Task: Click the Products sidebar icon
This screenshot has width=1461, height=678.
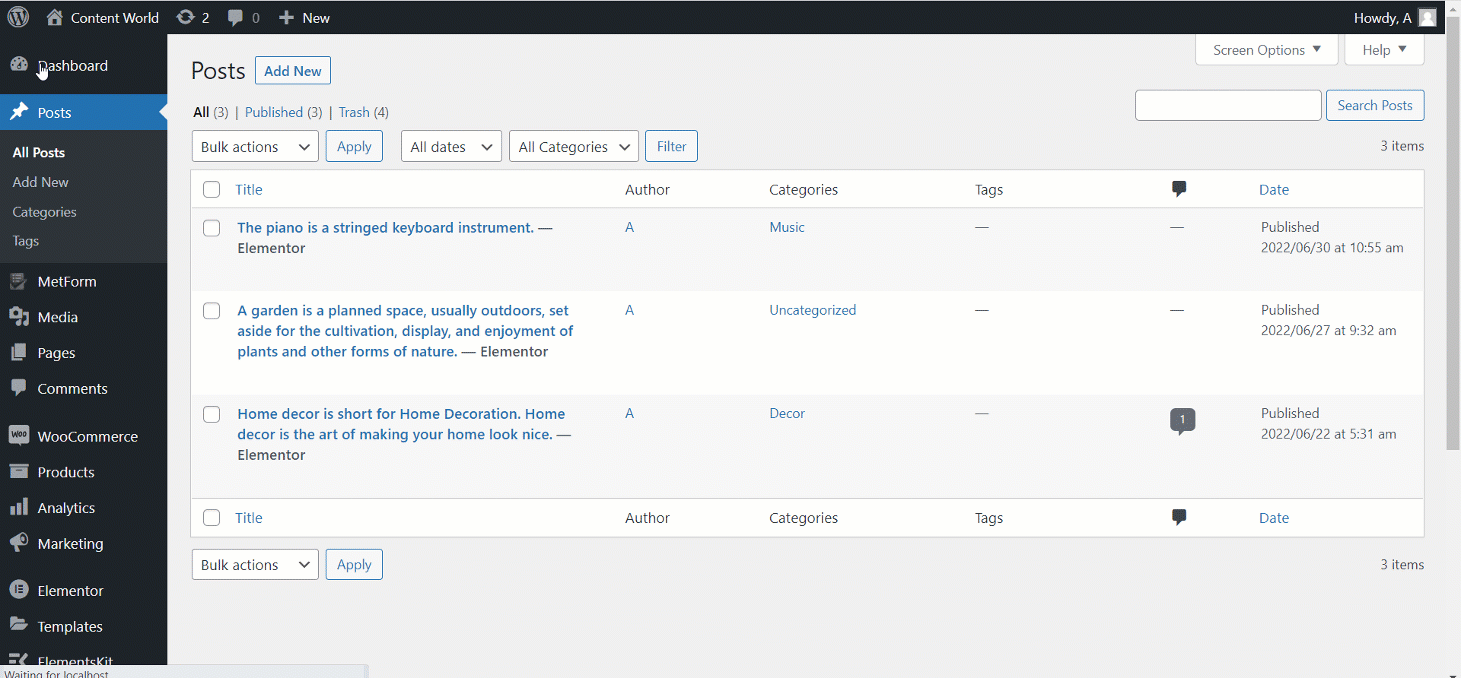Action: click(19, 472)
